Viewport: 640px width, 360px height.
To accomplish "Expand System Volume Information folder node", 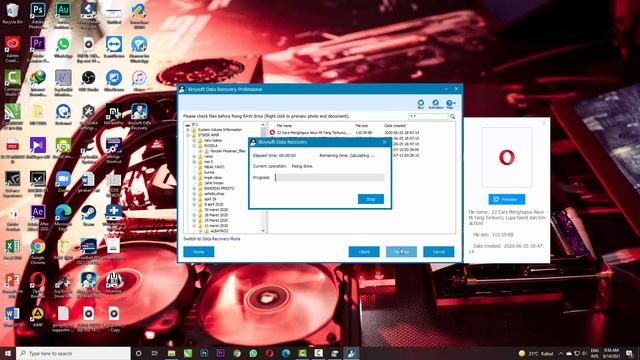I will coord(189,130).
